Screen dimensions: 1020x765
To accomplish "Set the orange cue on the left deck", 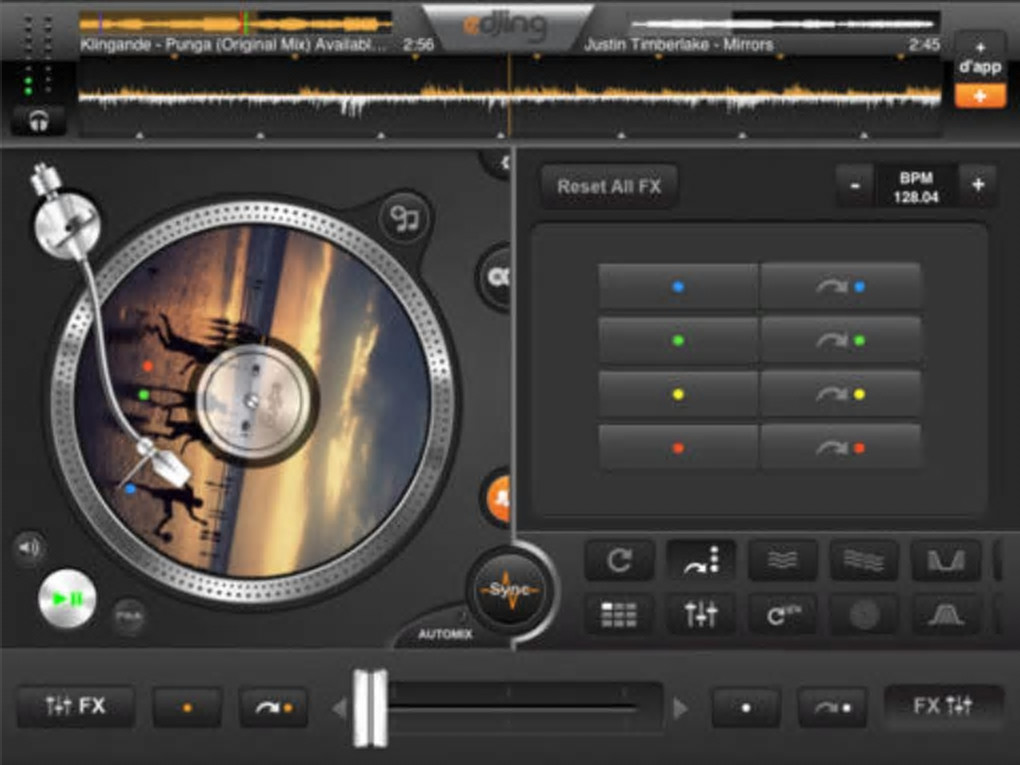I will 187,707.
